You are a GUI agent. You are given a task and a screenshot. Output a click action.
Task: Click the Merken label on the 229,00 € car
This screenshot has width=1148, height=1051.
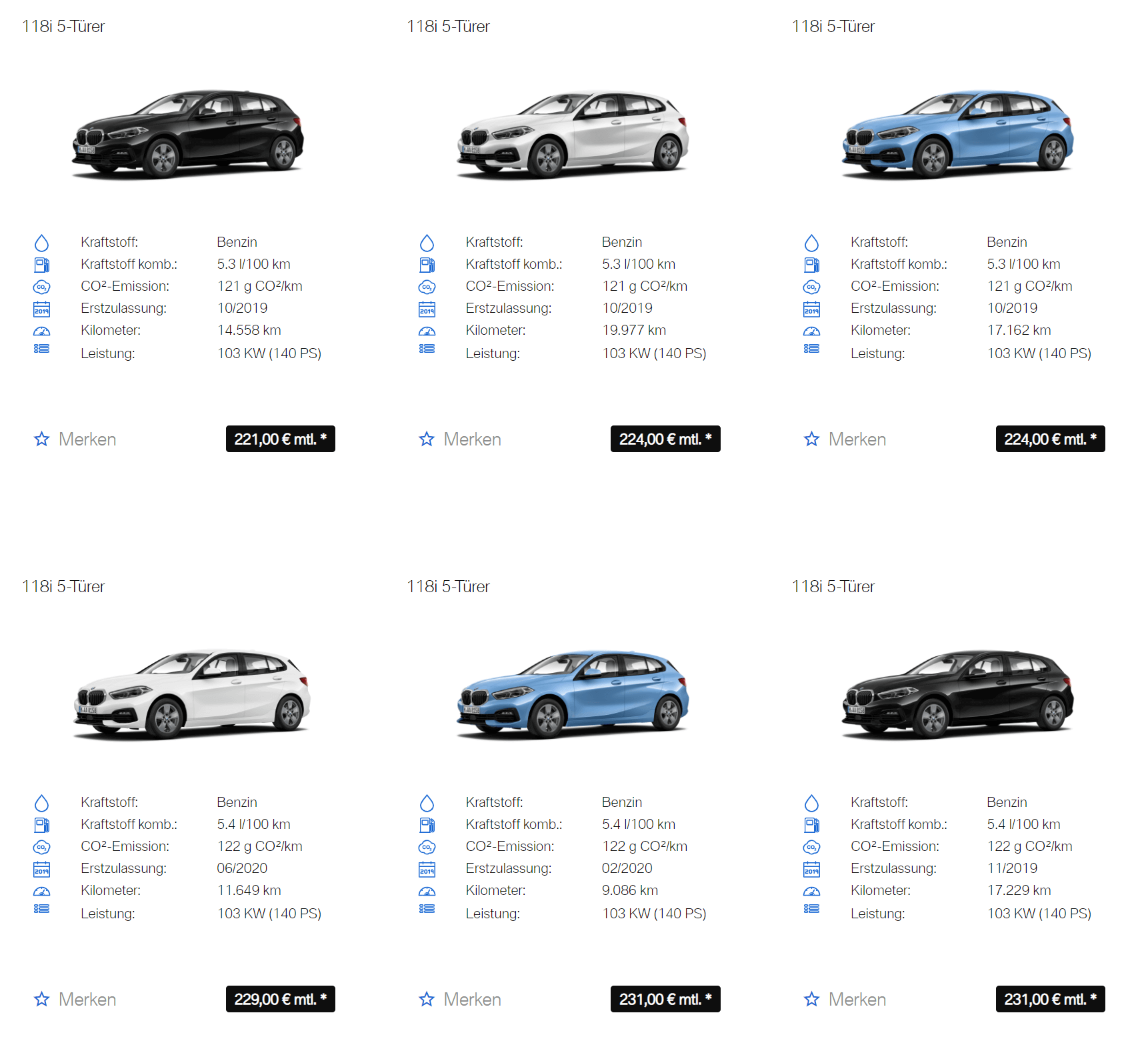[x=87, y=1000]
